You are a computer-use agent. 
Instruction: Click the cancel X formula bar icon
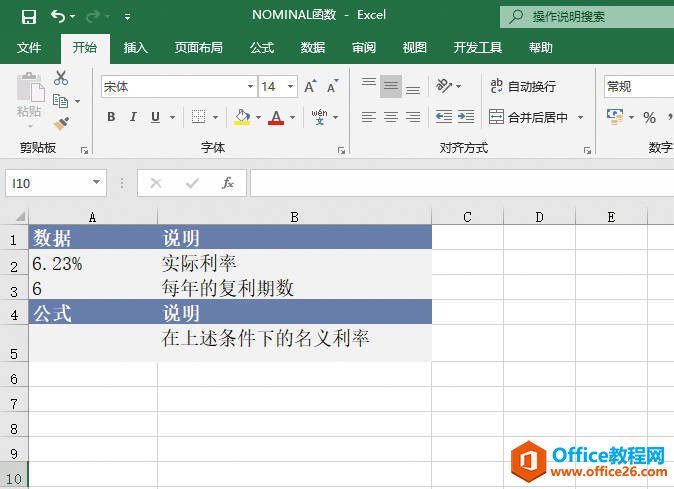(156, 183)
